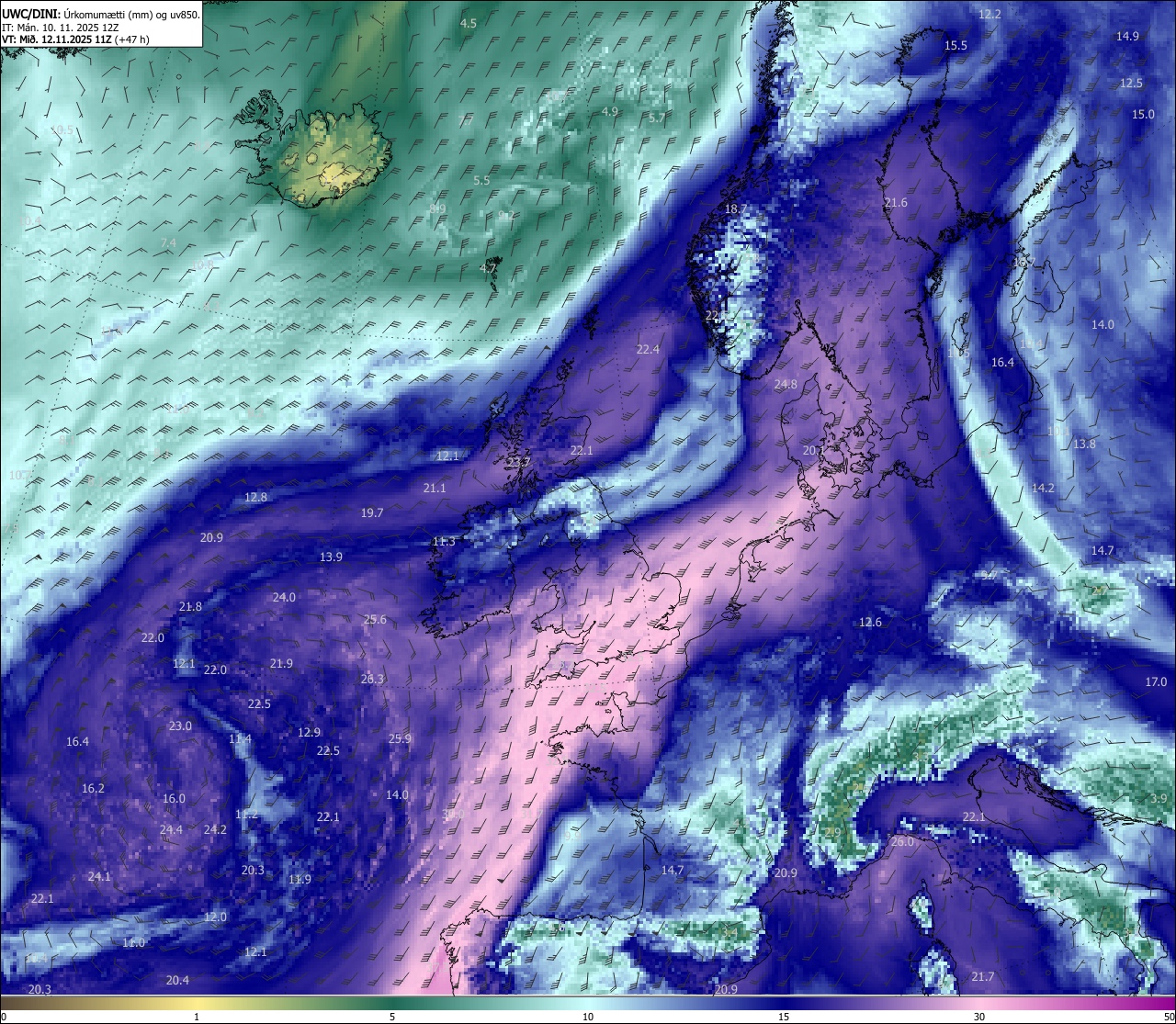Click the map value '13.8'
Image resolution: width=1176 pixels, height=1024 pixels.
coord(1084,444)
